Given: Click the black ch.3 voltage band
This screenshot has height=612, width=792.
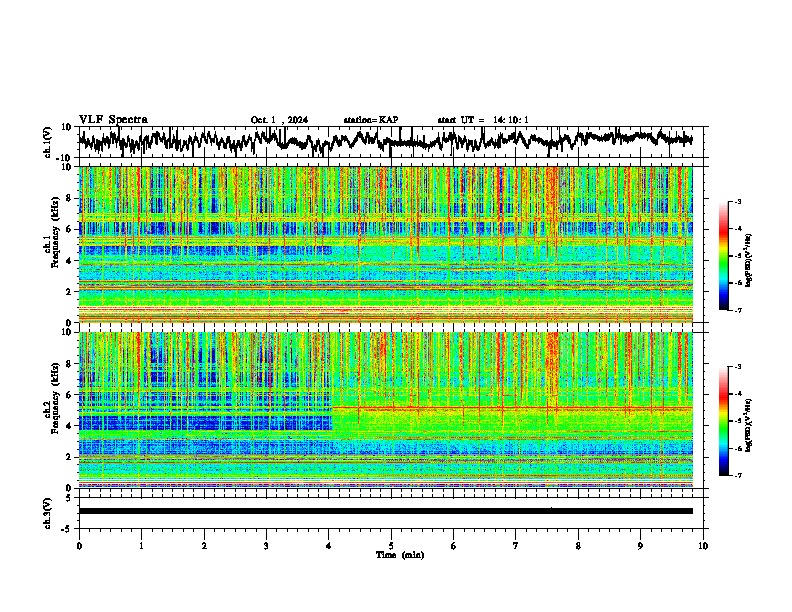Looking at the screenshot, I should [x=385, y=511].
